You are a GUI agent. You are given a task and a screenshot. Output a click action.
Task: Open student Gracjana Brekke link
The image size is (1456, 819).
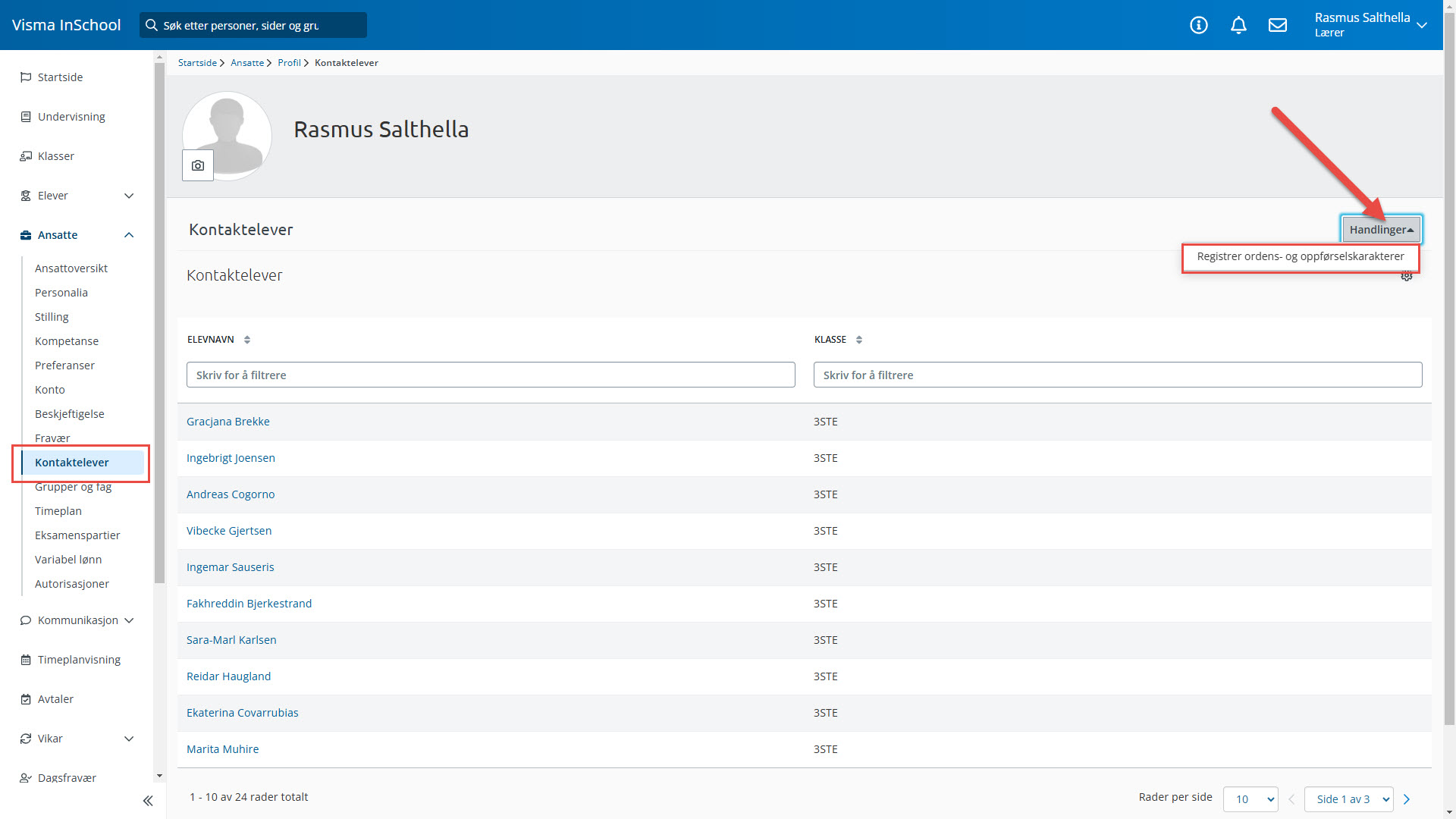click(x=228, y=422)
